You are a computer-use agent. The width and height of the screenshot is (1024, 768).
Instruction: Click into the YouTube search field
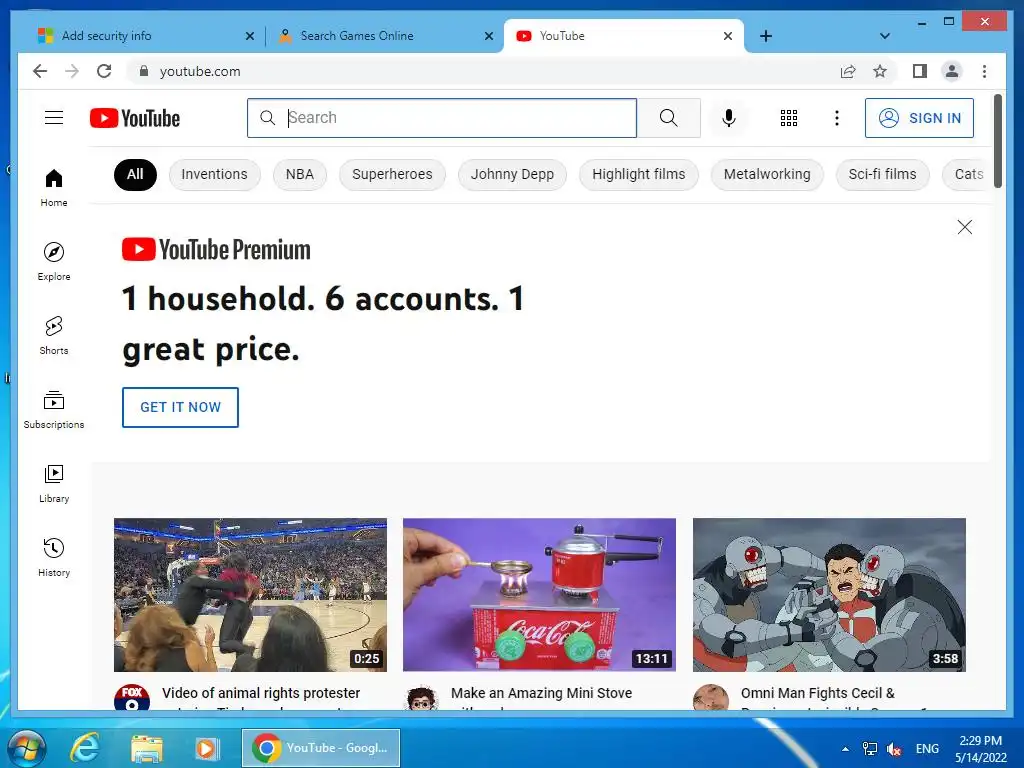coord(441,118)
